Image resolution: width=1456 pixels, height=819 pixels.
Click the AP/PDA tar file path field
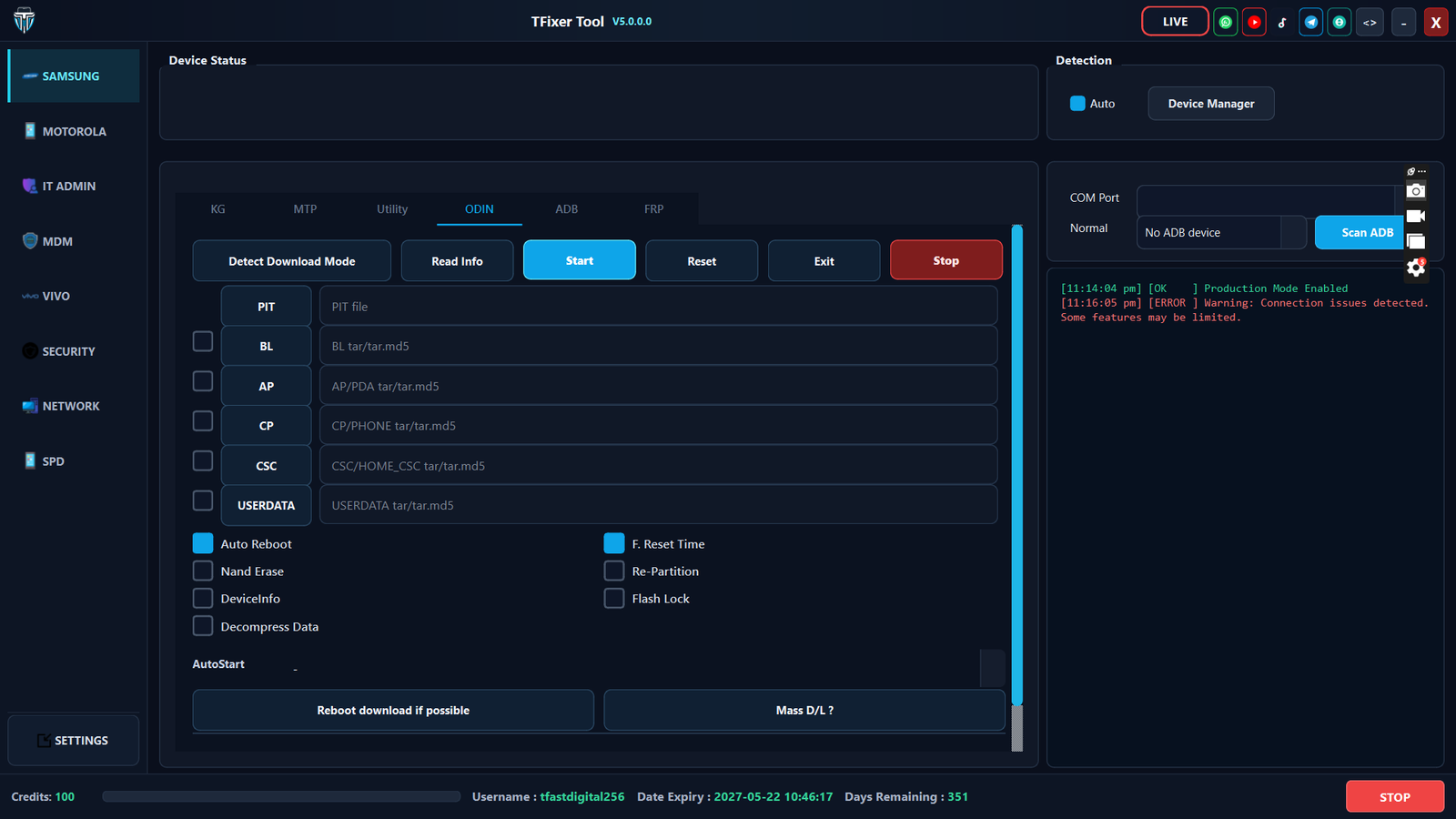pyautogui.click(x=659, y=386)
